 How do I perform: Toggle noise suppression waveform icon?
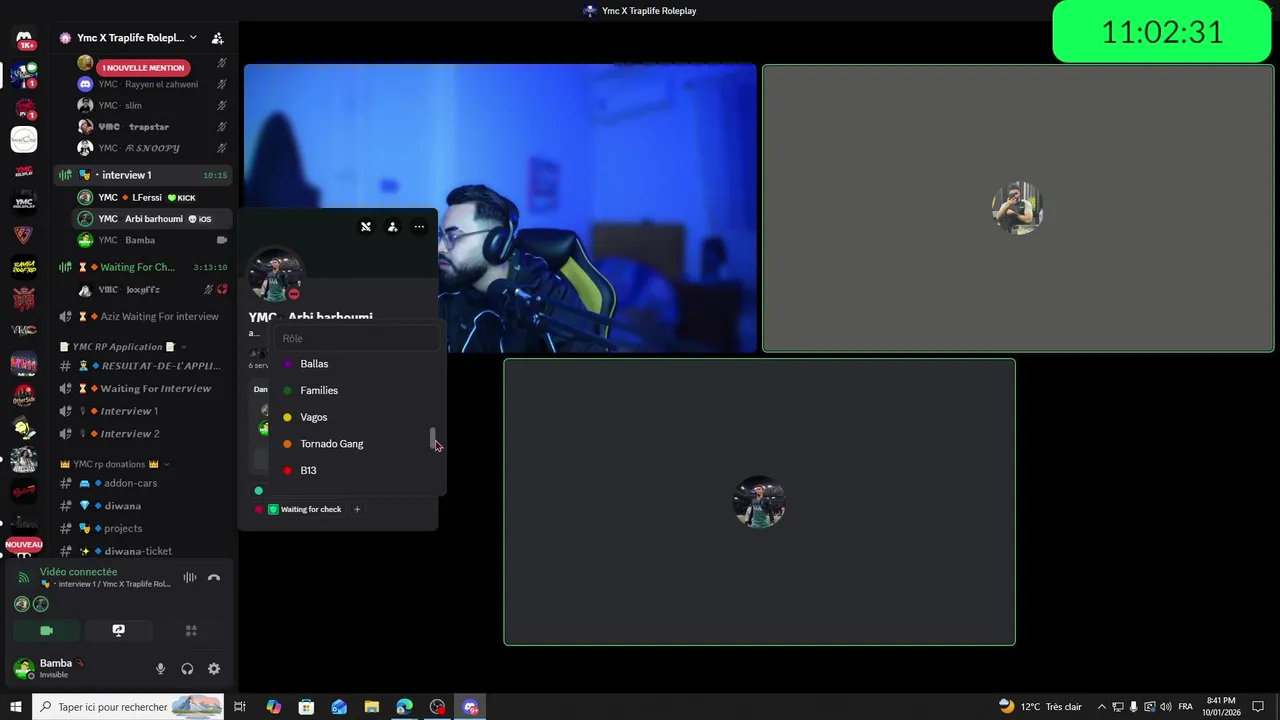tap(189, 578)
